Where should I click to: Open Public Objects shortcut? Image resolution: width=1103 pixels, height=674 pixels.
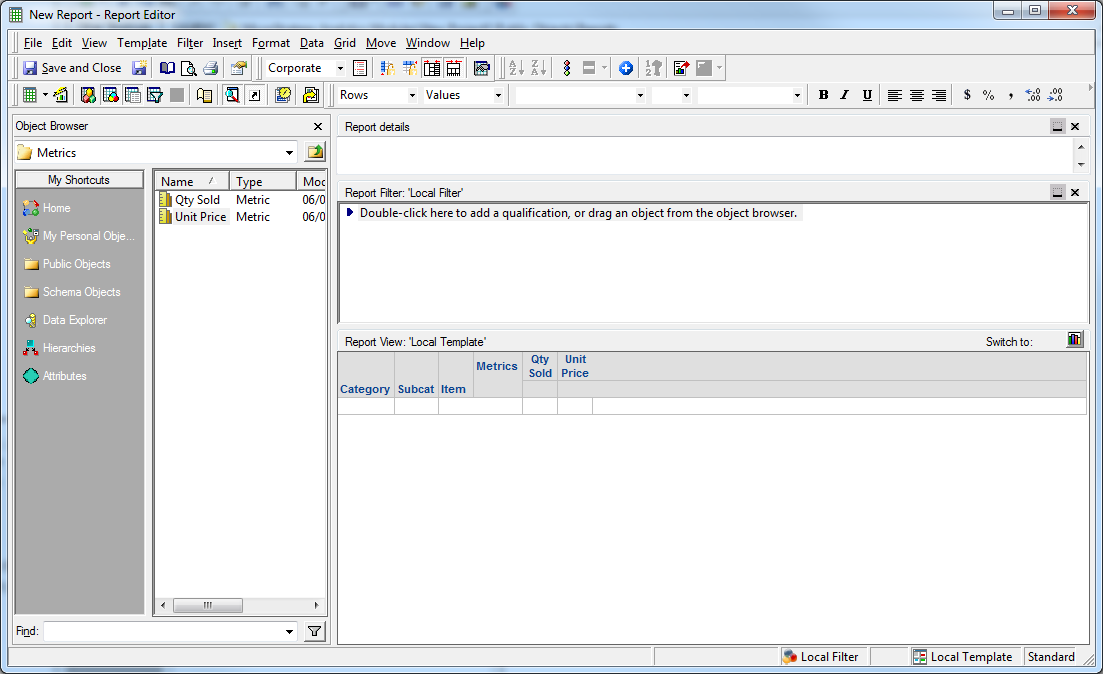point(76,264)
